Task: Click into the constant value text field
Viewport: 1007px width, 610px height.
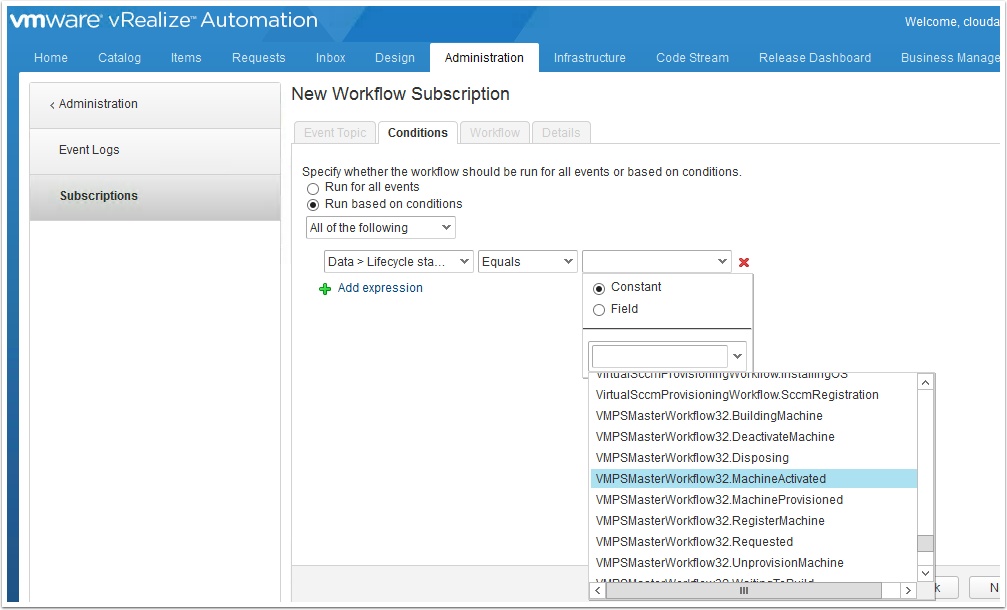Action: pos(660,356)
